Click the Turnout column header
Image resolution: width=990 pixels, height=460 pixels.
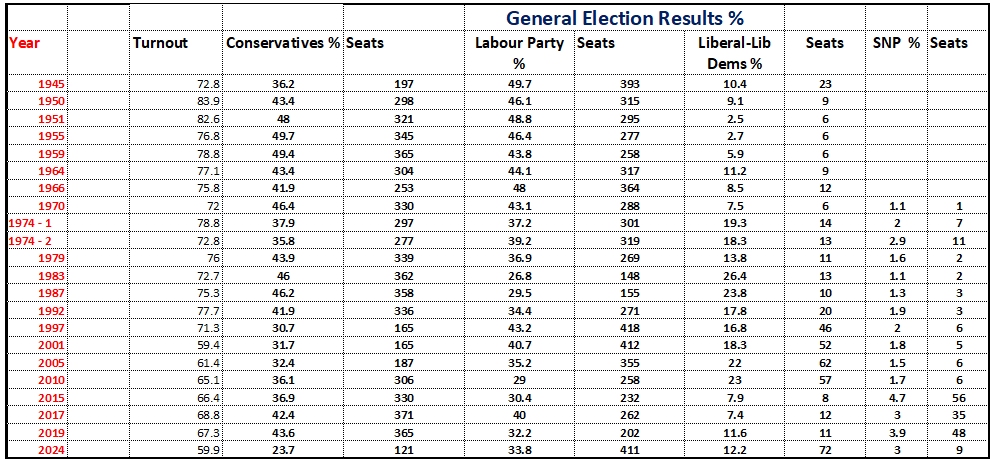(x=160, y=44)
